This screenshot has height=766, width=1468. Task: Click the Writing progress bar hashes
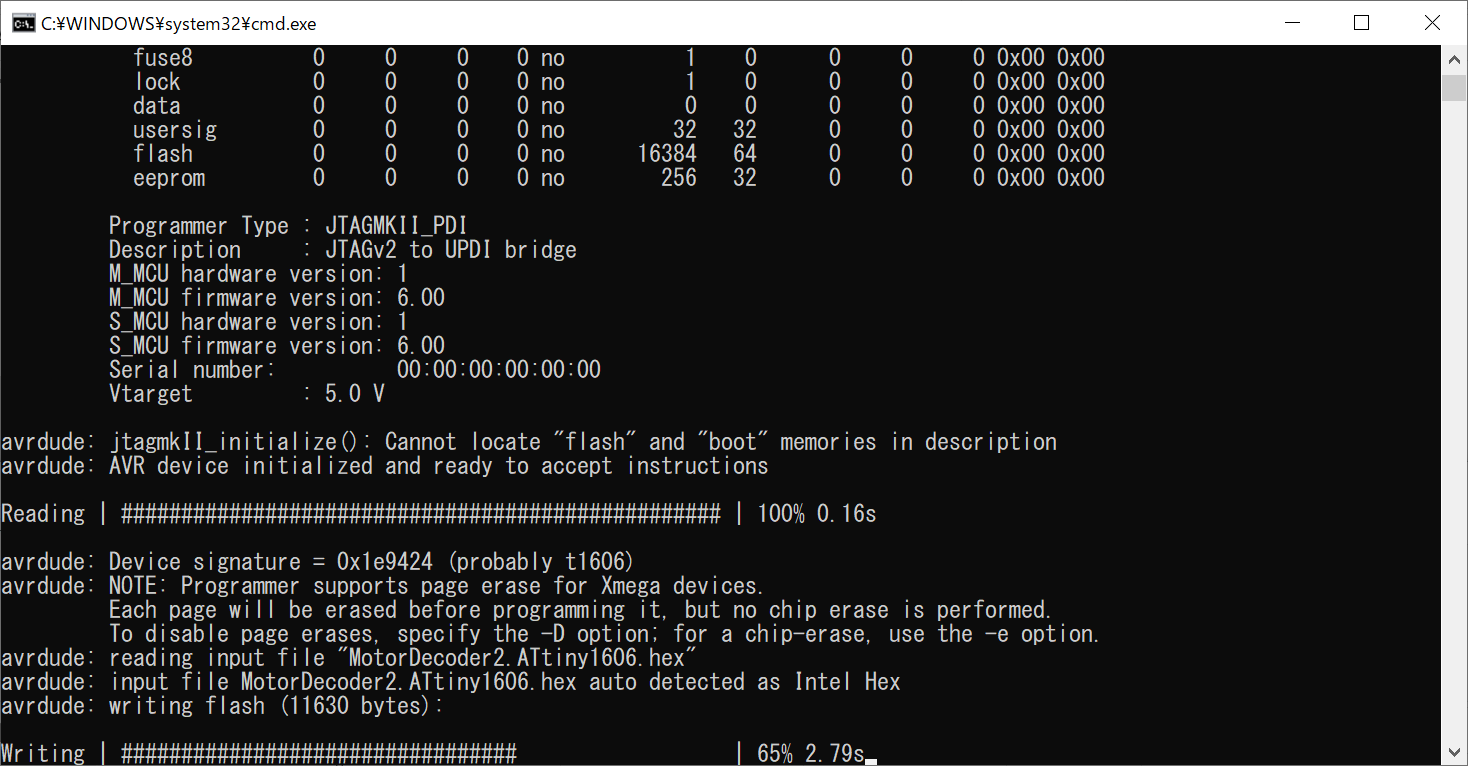tap(318, 754)
